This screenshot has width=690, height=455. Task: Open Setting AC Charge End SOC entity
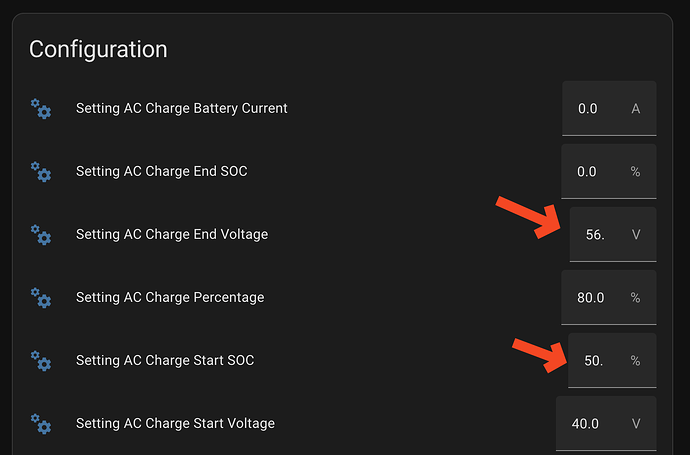(161, 171)
